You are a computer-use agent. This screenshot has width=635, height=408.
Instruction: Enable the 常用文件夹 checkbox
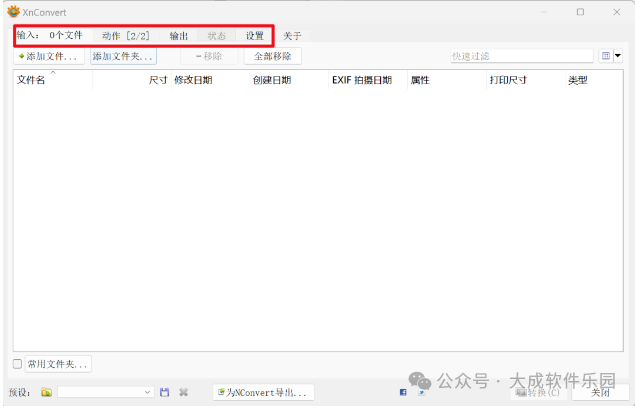17,364
